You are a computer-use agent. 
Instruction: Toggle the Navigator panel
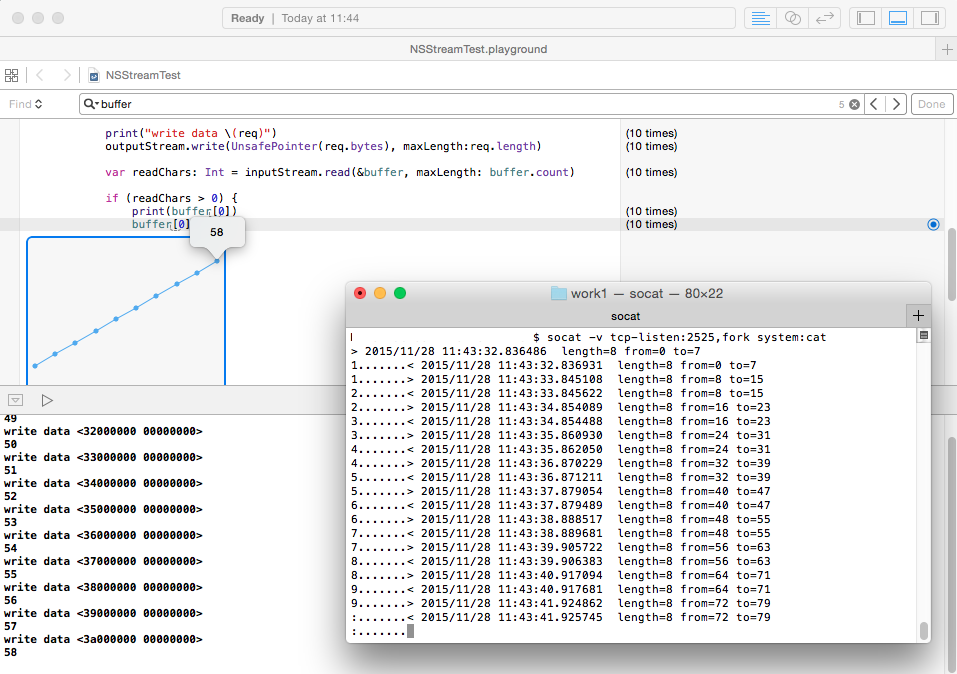pyautogui.click(x=866, y=18)
